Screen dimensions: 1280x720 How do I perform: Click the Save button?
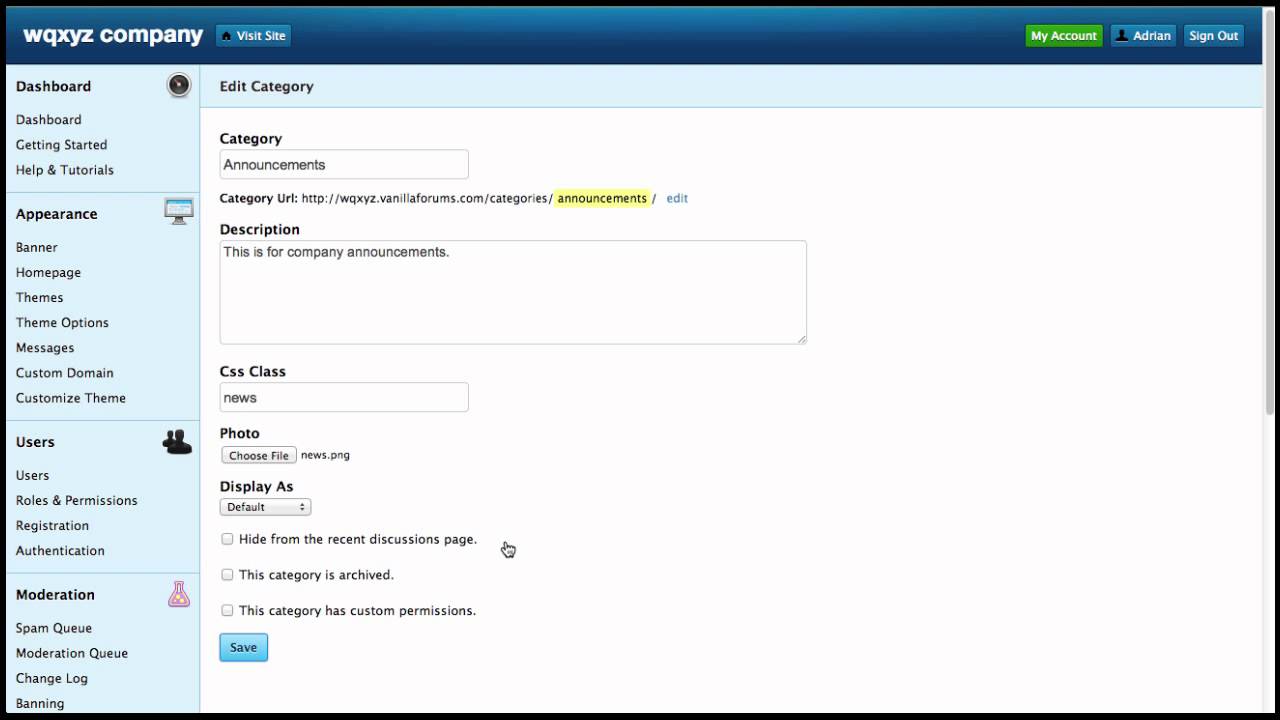(243, 647)
